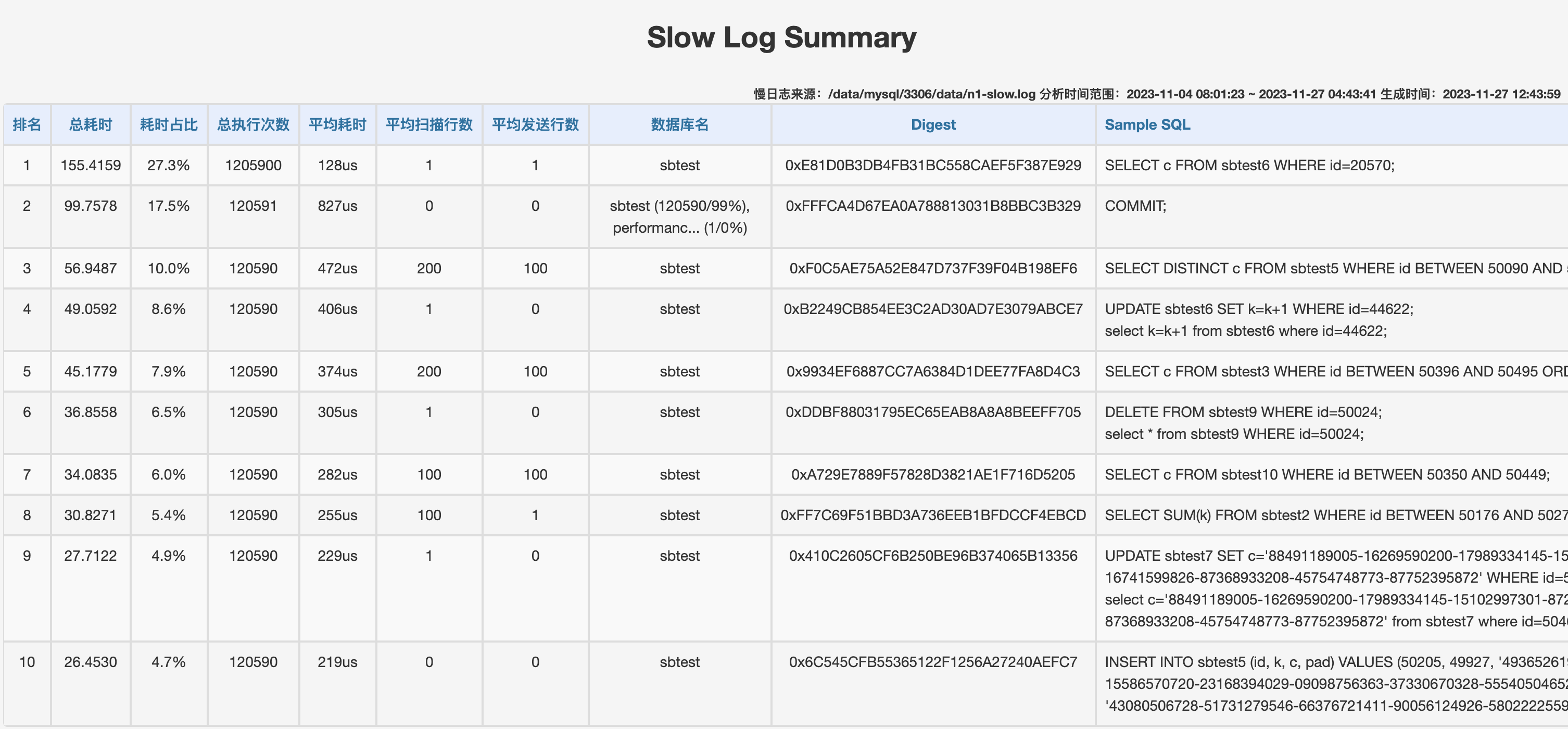Select the 155.4159 total time value

pos(90,165)
